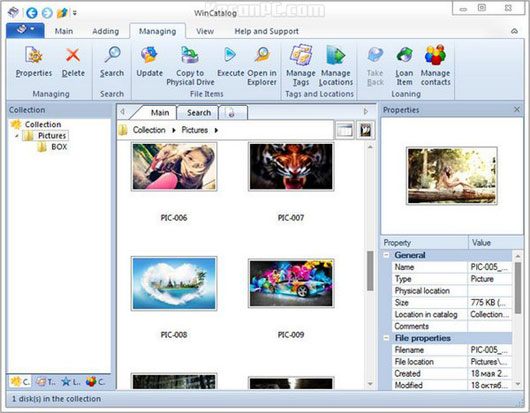Screen dimensions: 530x413
Task: Click the thumbnail list scroll down arrow
Action: [370, 384]
